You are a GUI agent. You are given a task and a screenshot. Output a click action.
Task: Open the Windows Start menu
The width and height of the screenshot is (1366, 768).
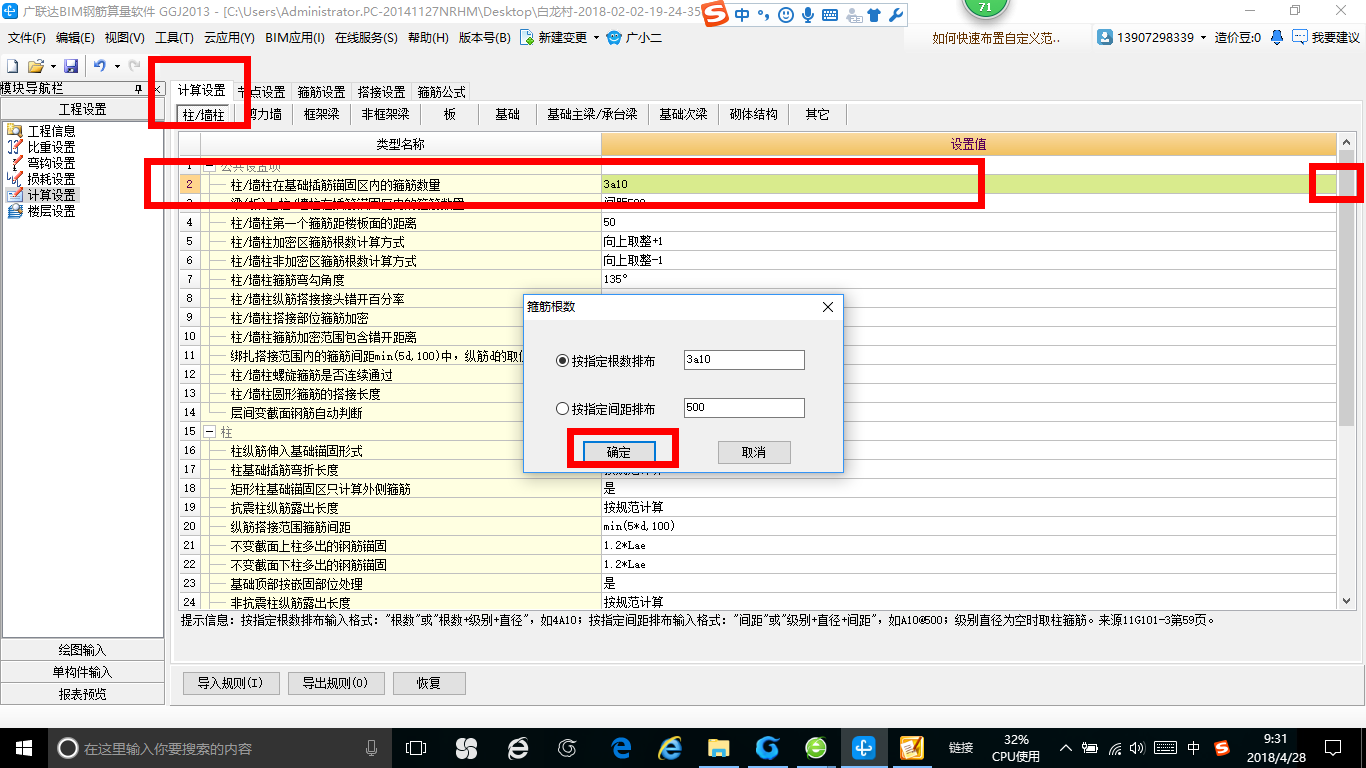tap(23, 747)
